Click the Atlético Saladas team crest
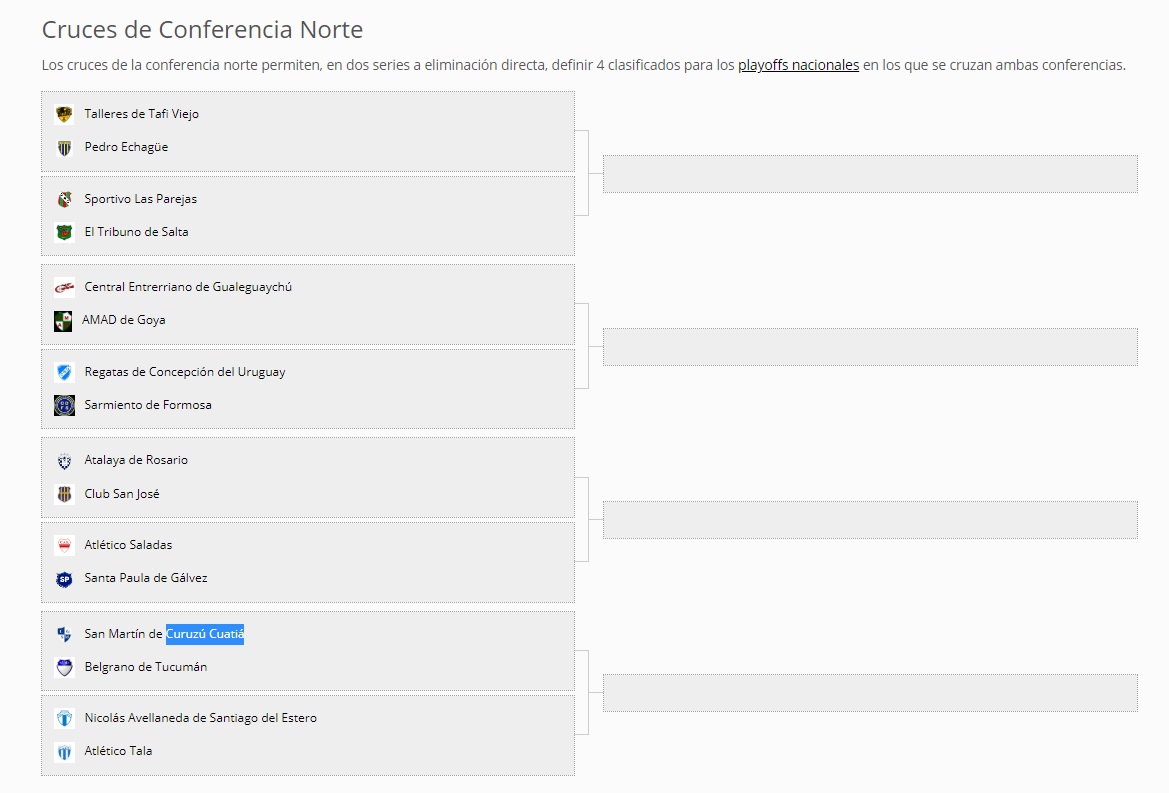This screenshot has width=1169, height=793. pyautogui.click(x=64, y=546)
